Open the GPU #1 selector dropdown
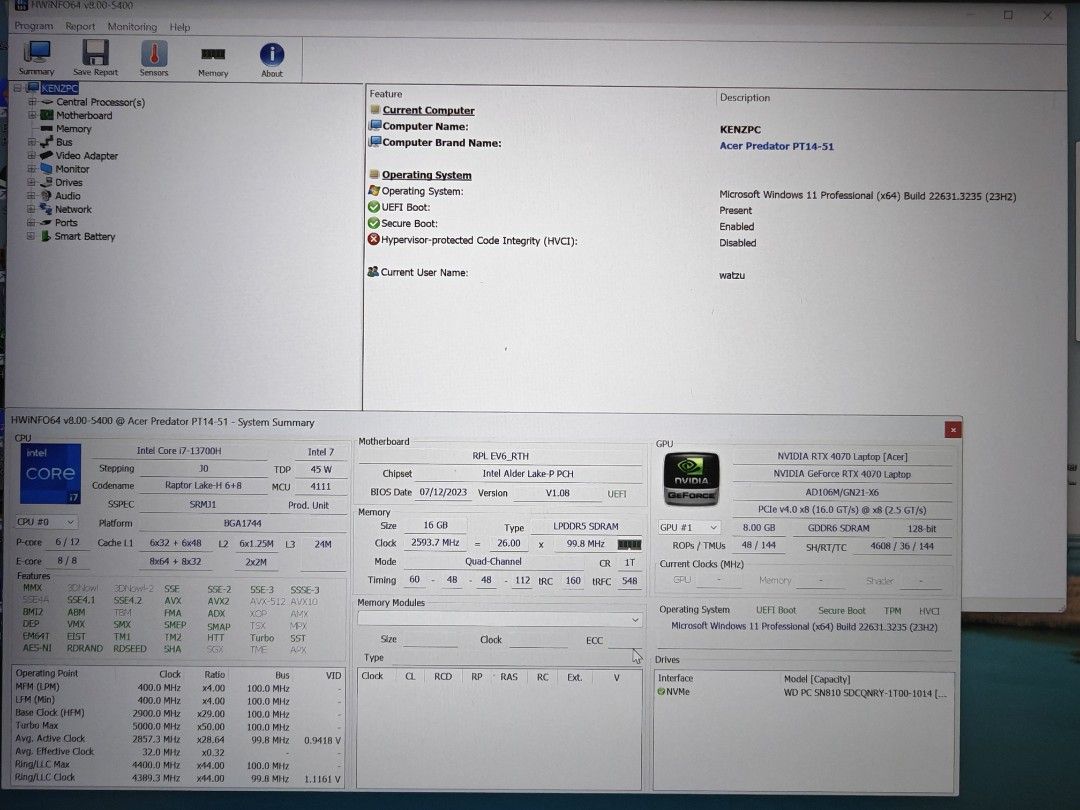1080x810 pixels. point(689,528)
